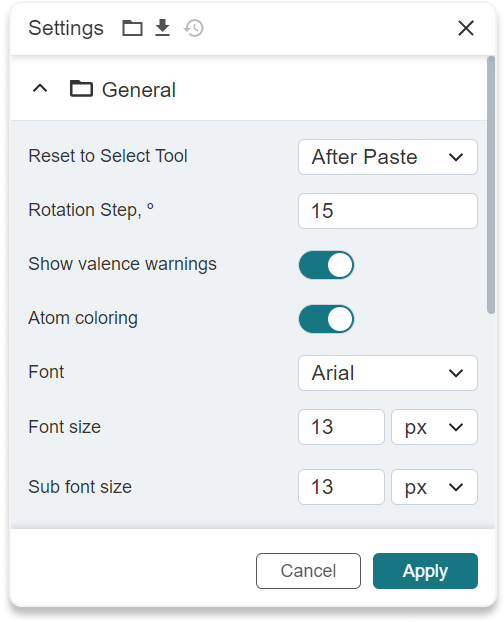Open Sub font size unit dropdown
The height and width of the screenshot is (622, 504).
pos(434,487)
